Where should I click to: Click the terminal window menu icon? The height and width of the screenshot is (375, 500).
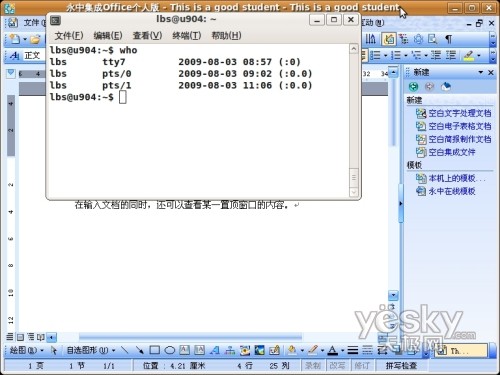click(55, 21)
